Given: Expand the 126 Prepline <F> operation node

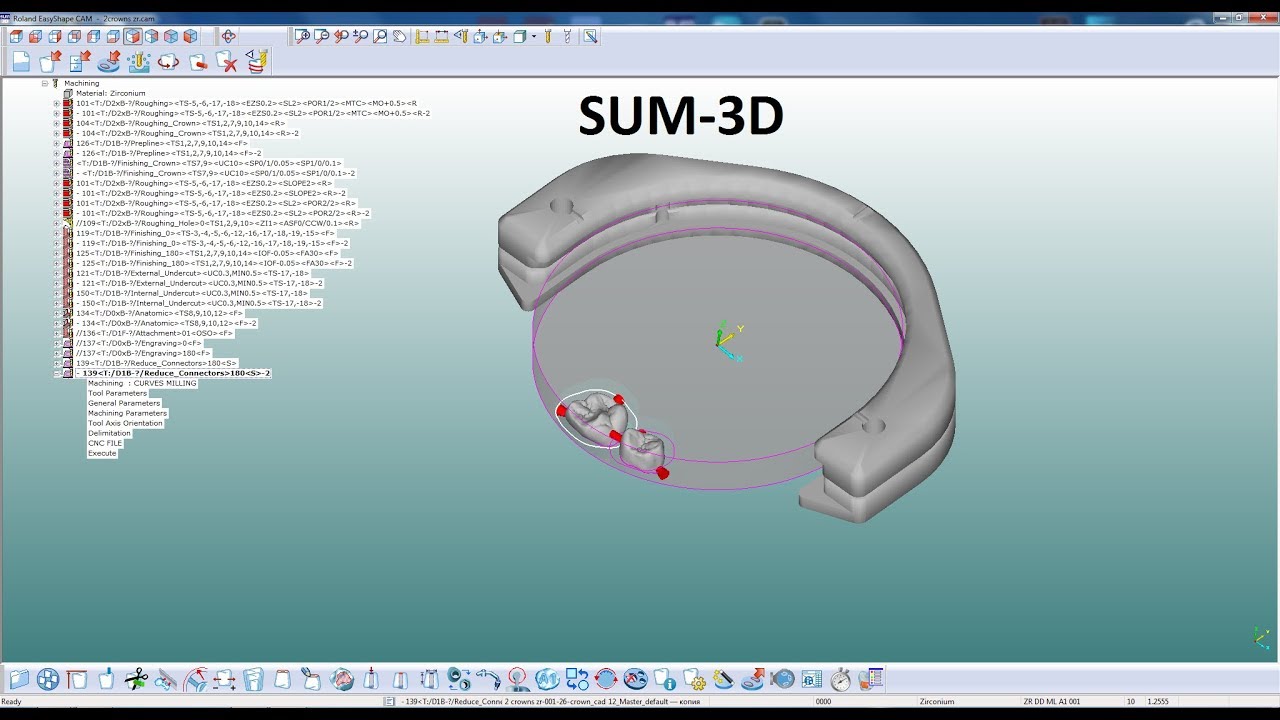Looking at the screenshot, I should tap(57, 143).
